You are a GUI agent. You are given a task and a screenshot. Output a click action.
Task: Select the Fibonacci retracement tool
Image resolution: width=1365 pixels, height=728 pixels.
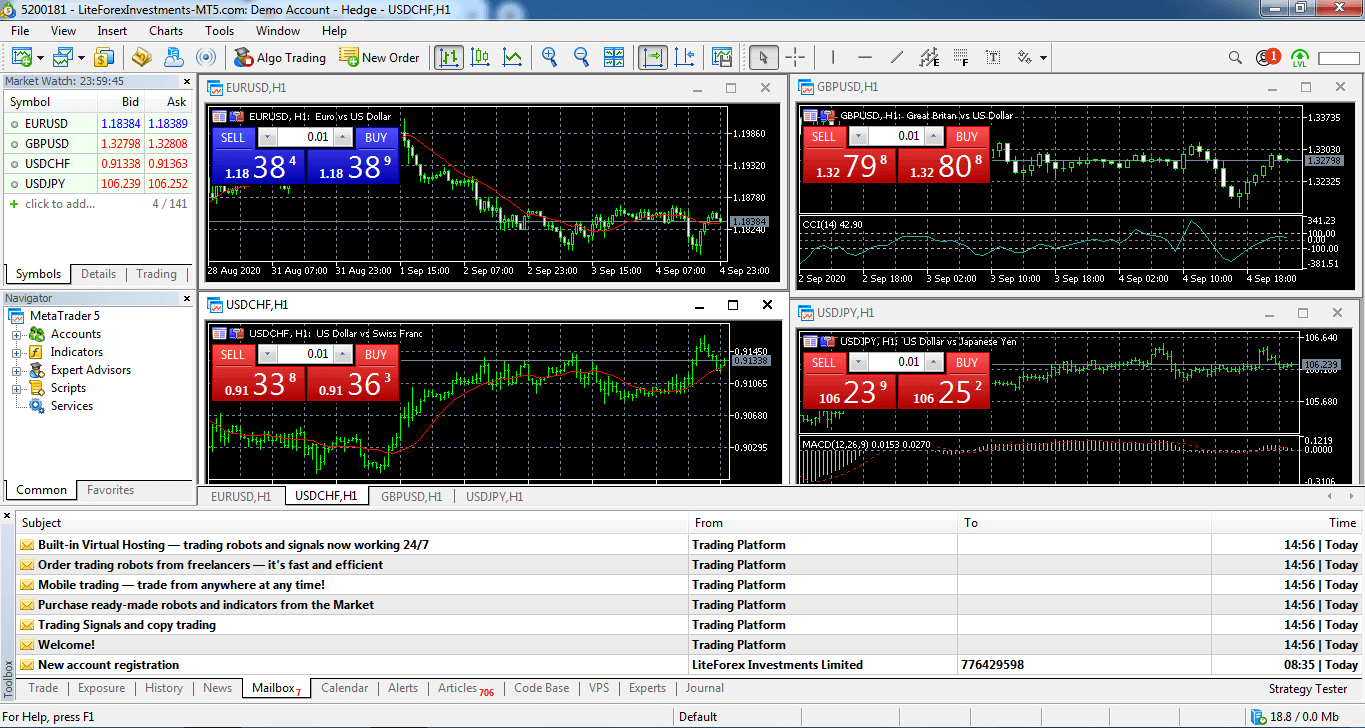(x=960, y=57)
